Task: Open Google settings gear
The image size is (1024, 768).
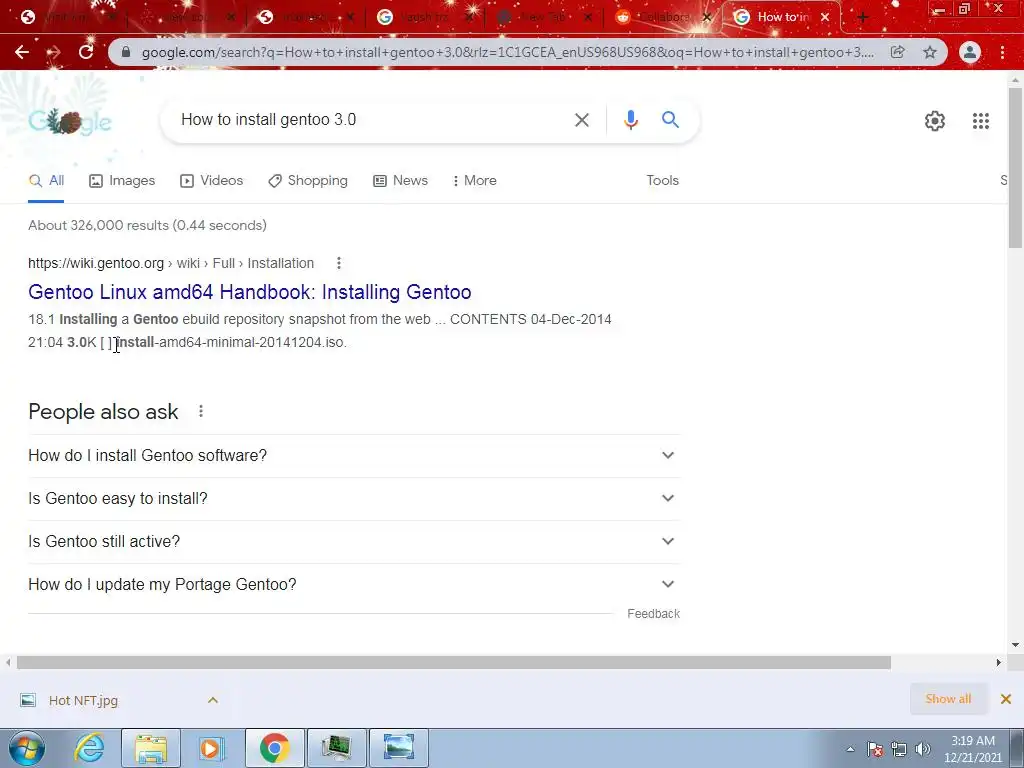Action: tap(935, 121)
